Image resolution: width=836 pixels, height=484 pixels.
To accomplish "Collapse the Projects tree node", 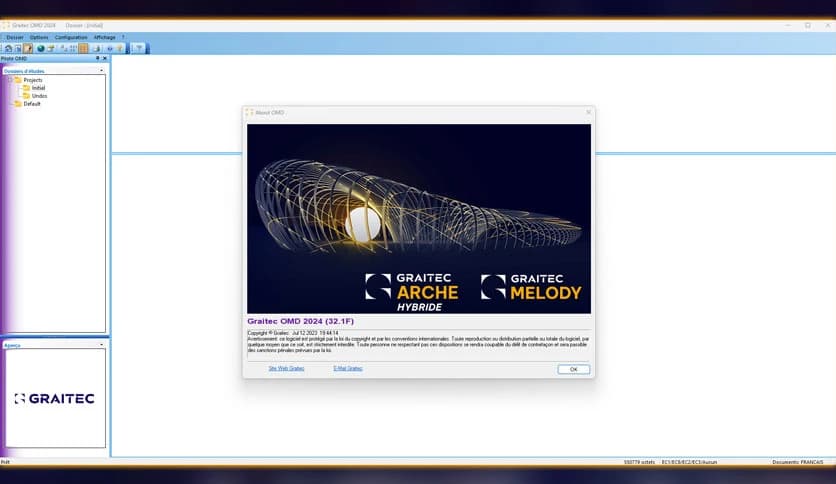I will pyautogui.click(x=10, y=80).
